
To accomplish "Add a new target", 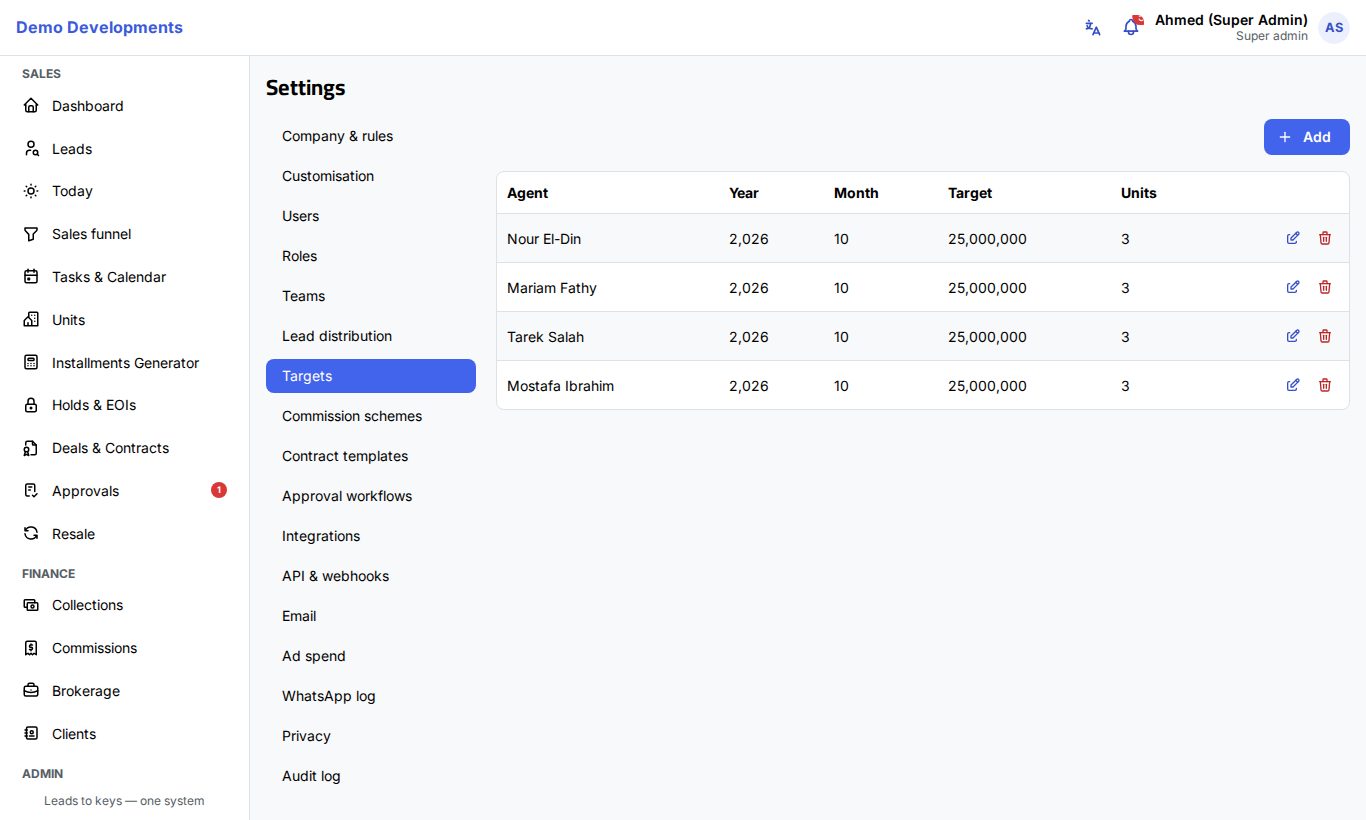I will click(1306, 137).
